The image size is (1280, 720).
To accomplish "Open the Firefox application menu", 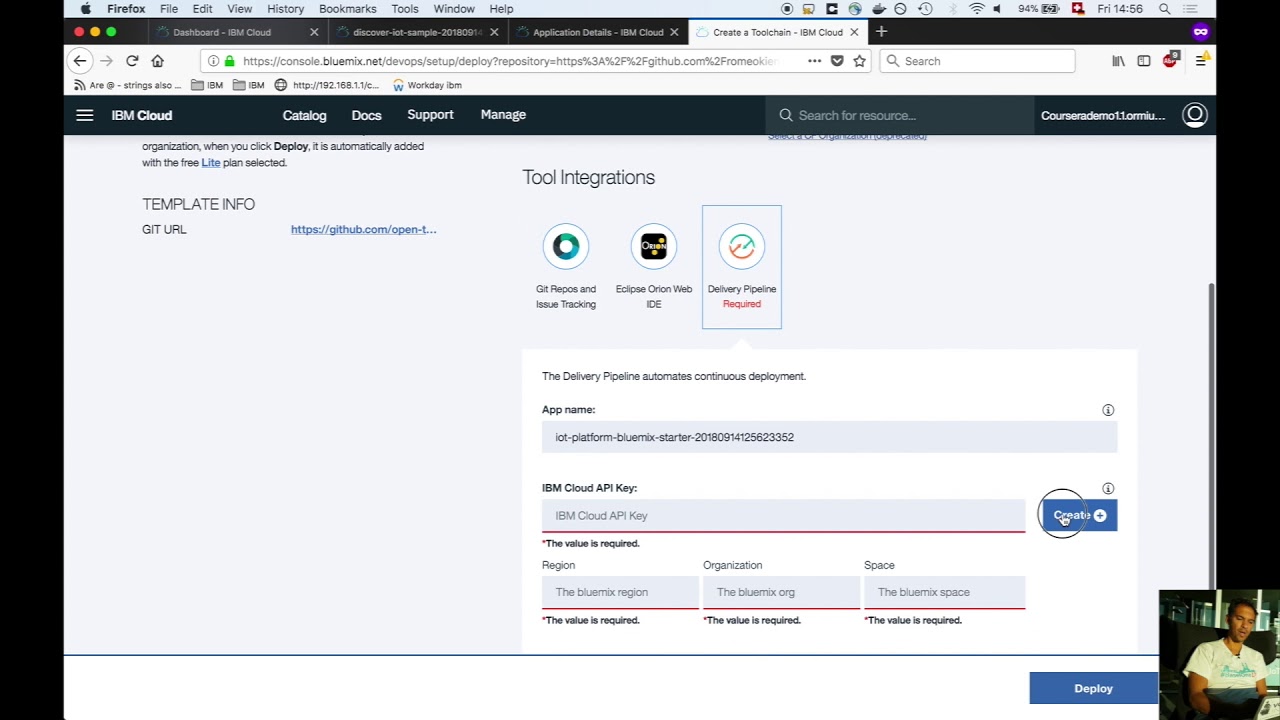I will [x=1201, y=61].
